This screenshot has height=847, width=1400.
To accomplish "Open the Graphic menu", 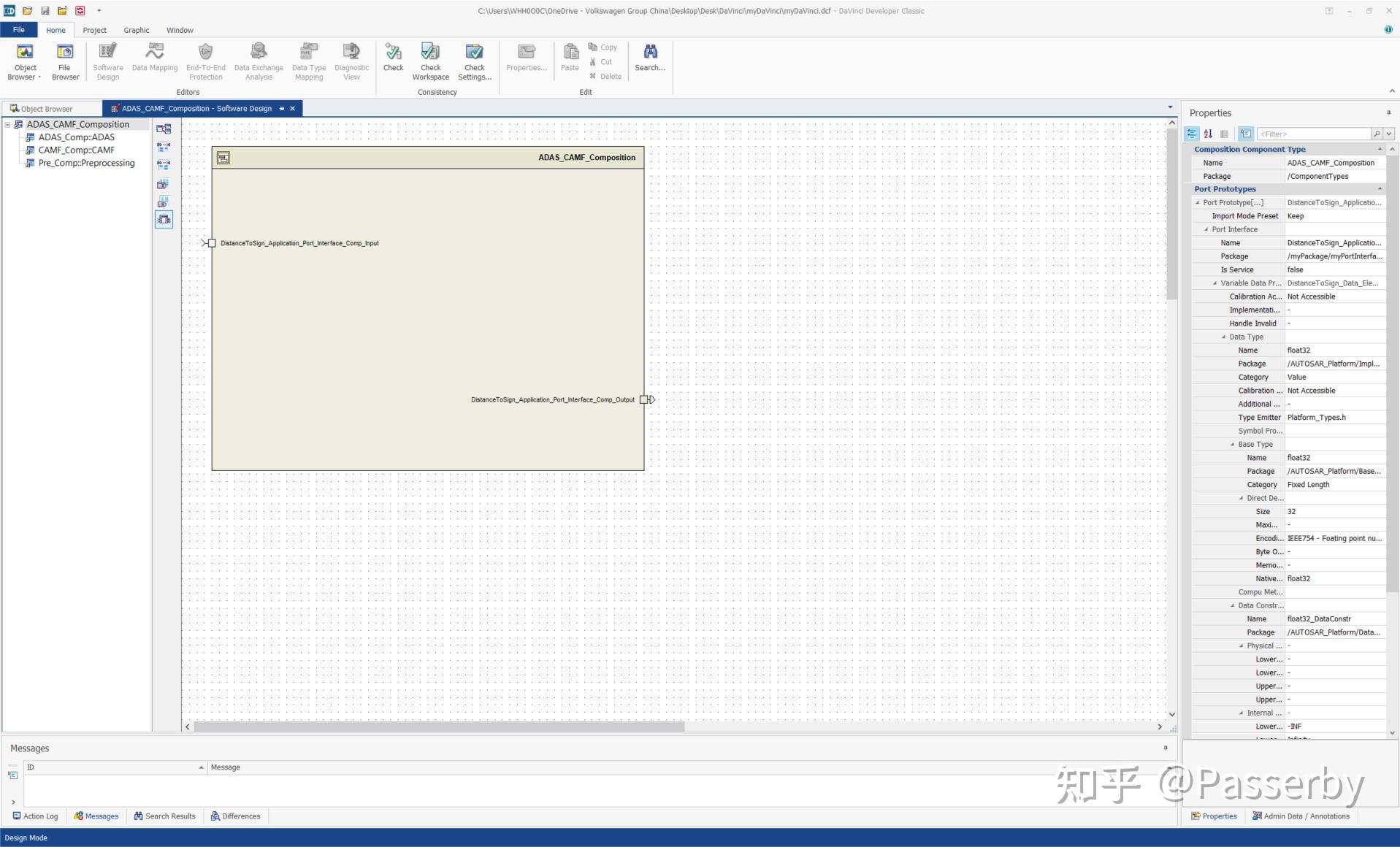I will (136, 30).
